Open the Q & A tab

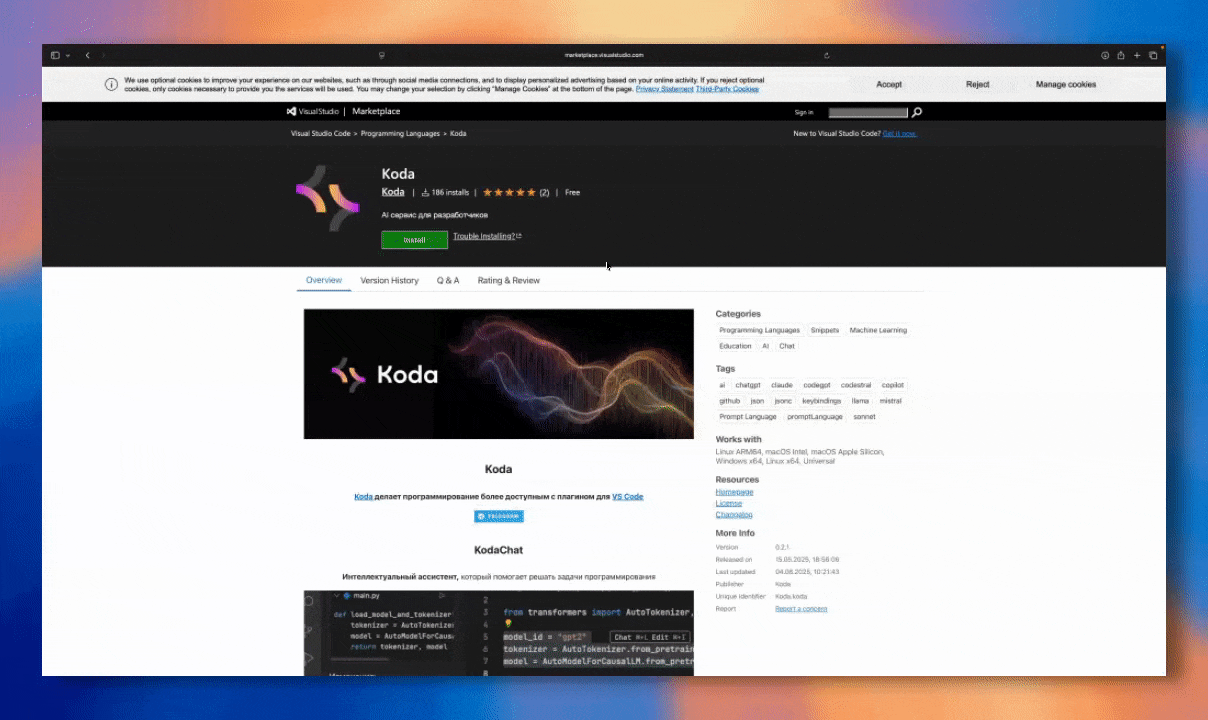coord(448,280)
